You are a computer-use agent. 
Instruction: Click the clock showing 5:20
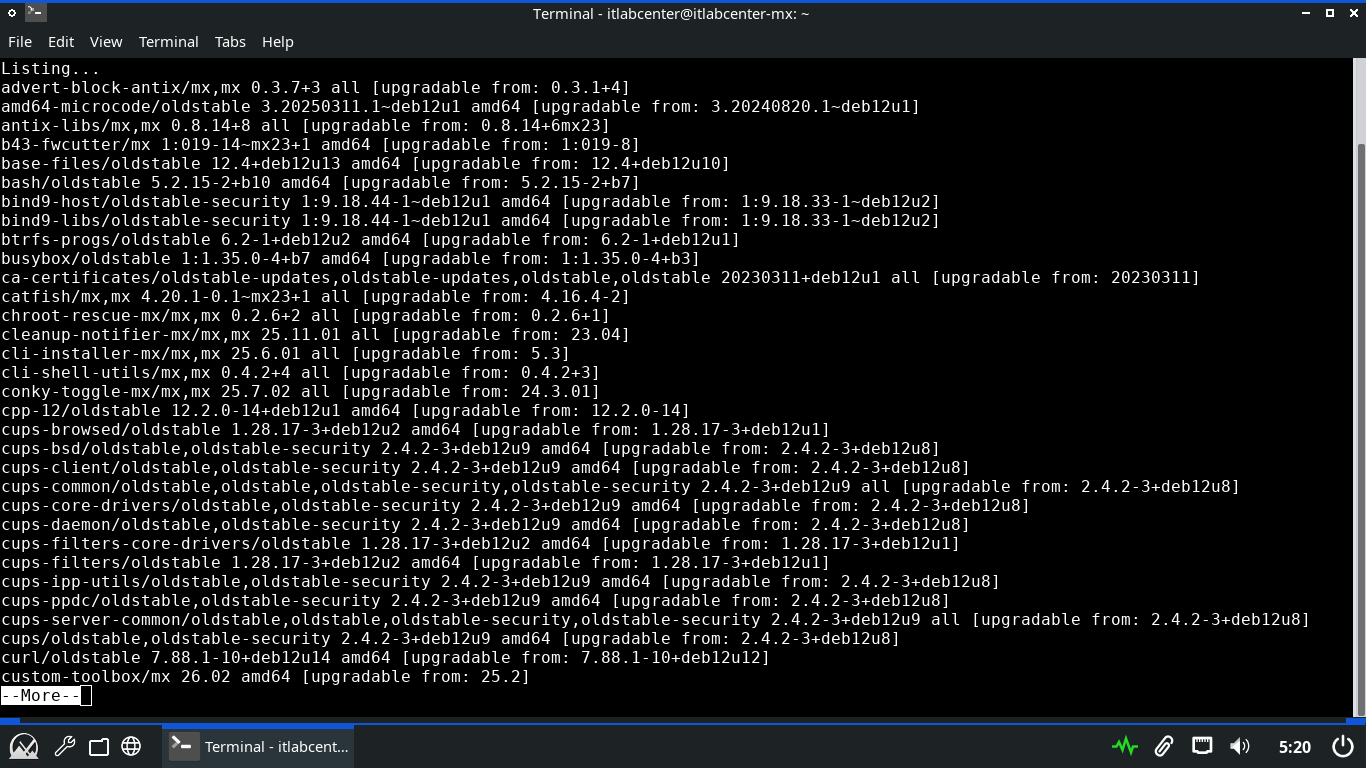coord(1294,746)
